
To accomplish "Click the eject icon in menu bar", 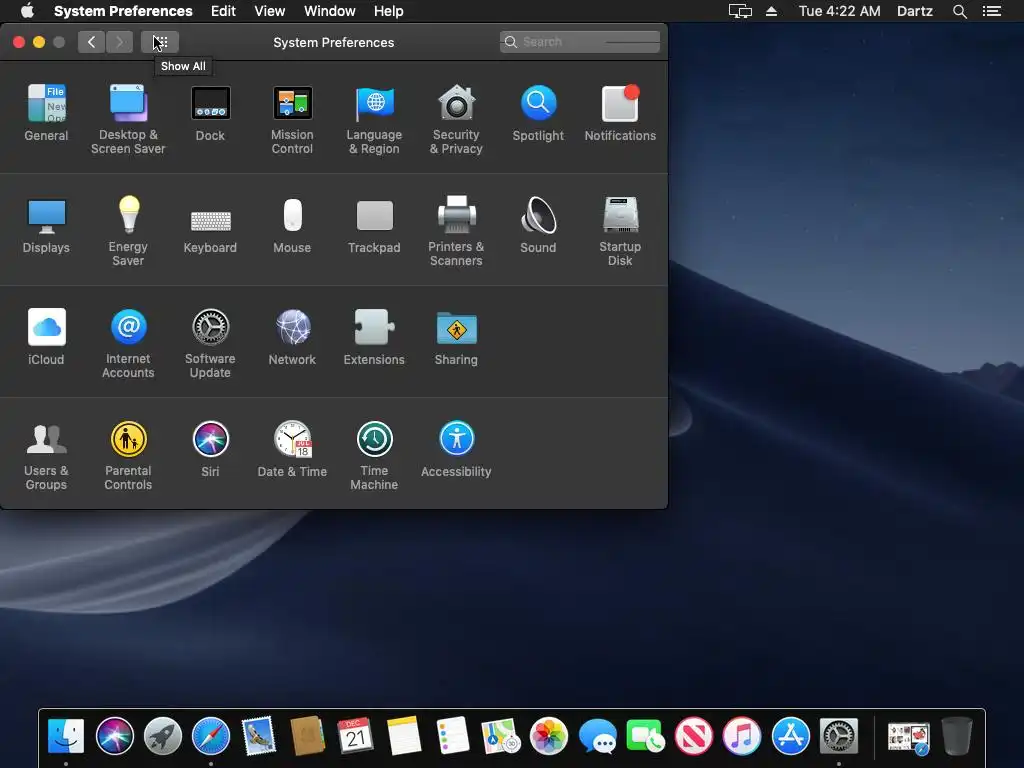I will (x=771, y=11).
